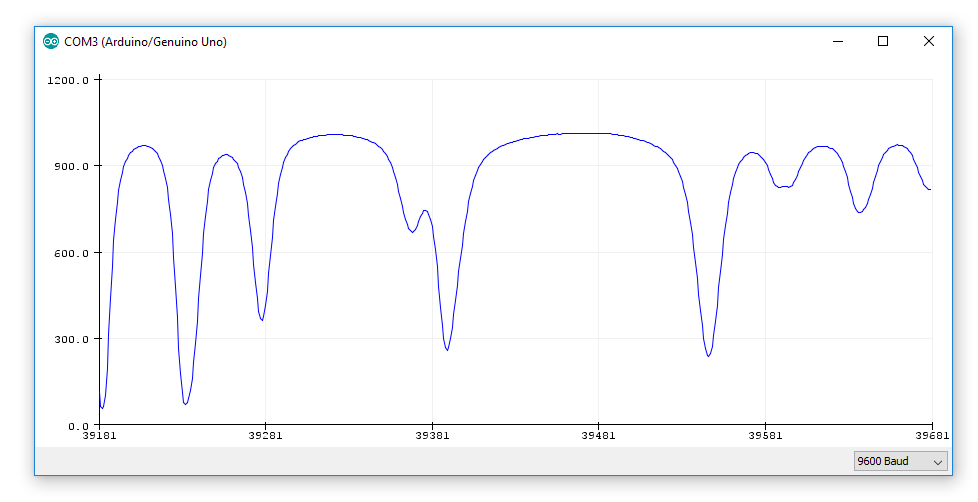Click the 39681 x-axis label
This screenshot has height=502, width=978.
coord(932,435)
